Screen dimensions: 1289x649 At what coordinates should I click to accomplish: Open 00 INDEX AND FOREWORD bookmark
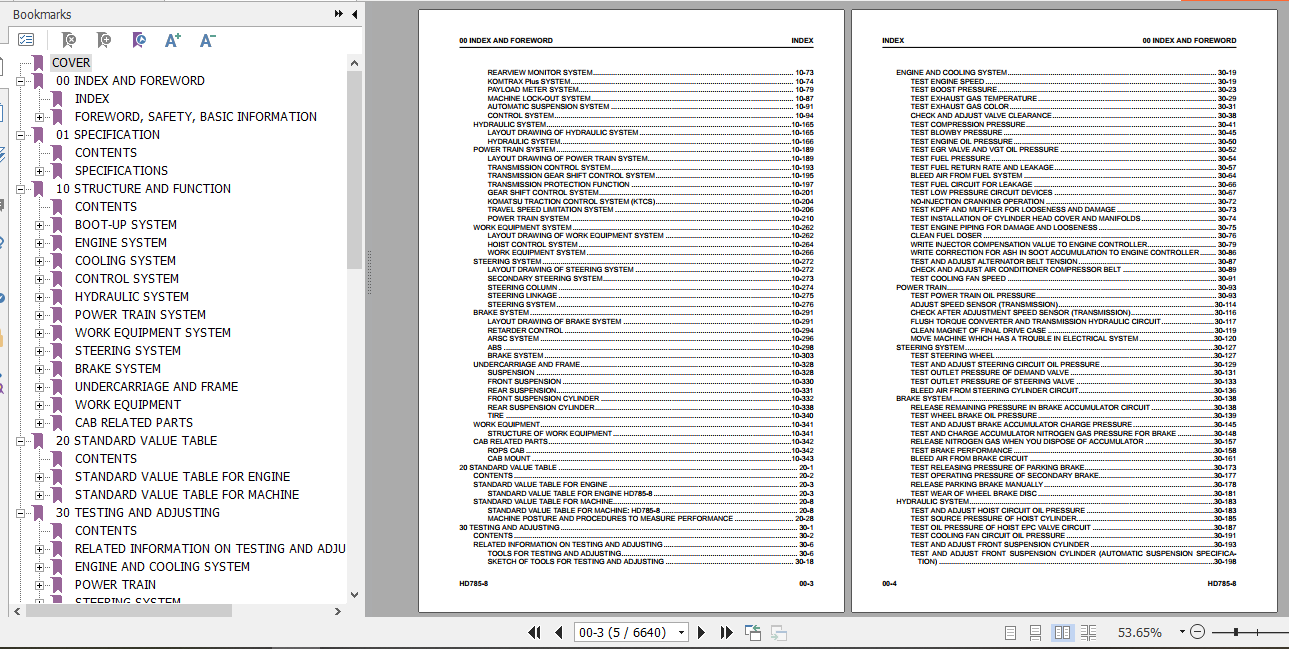pos(130,81)
